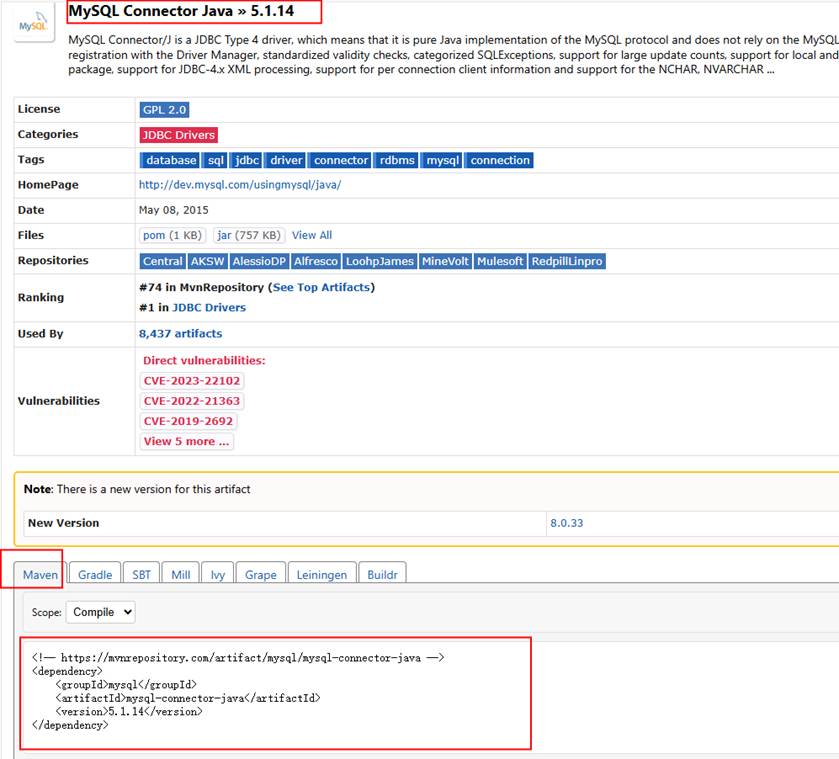Switch to the Gradle tab
The width and height of the screenshot is (839, 759).
coord(95,574)
